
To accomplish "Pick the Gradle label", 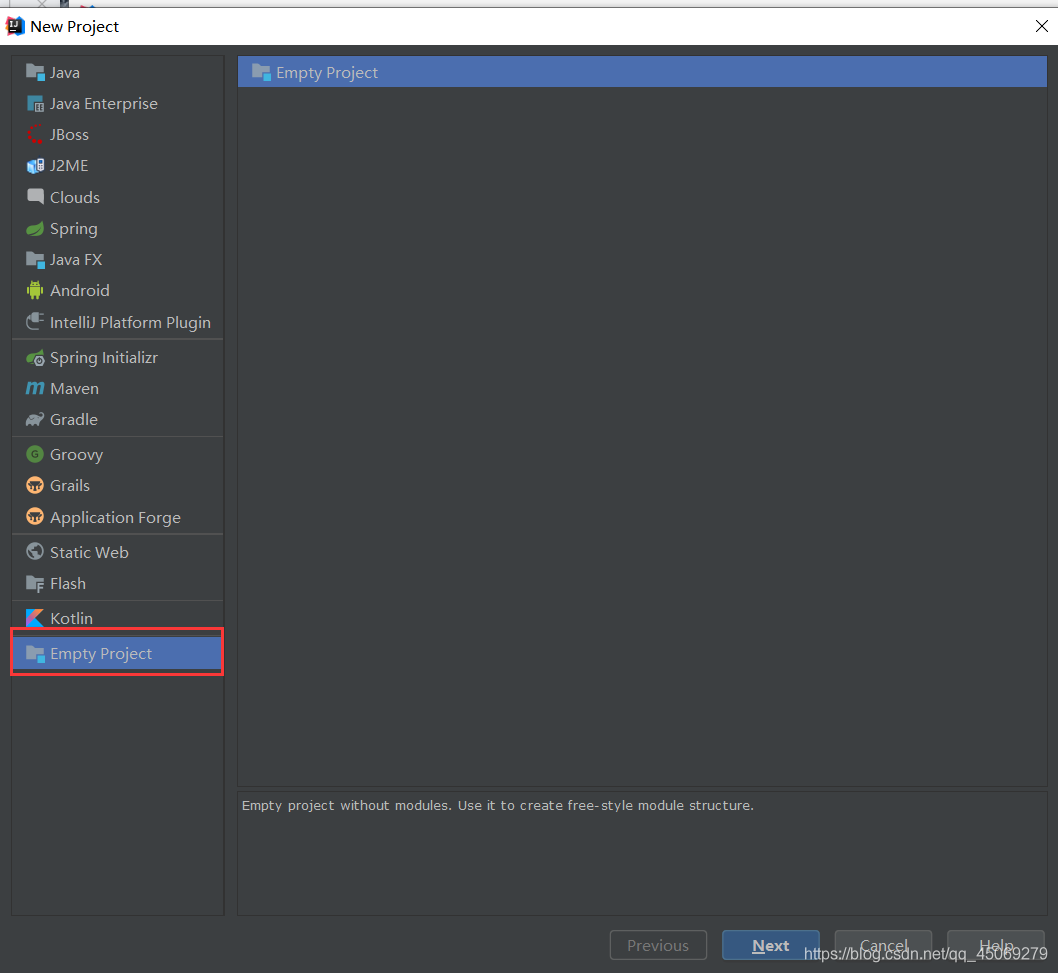I will 74,419.
